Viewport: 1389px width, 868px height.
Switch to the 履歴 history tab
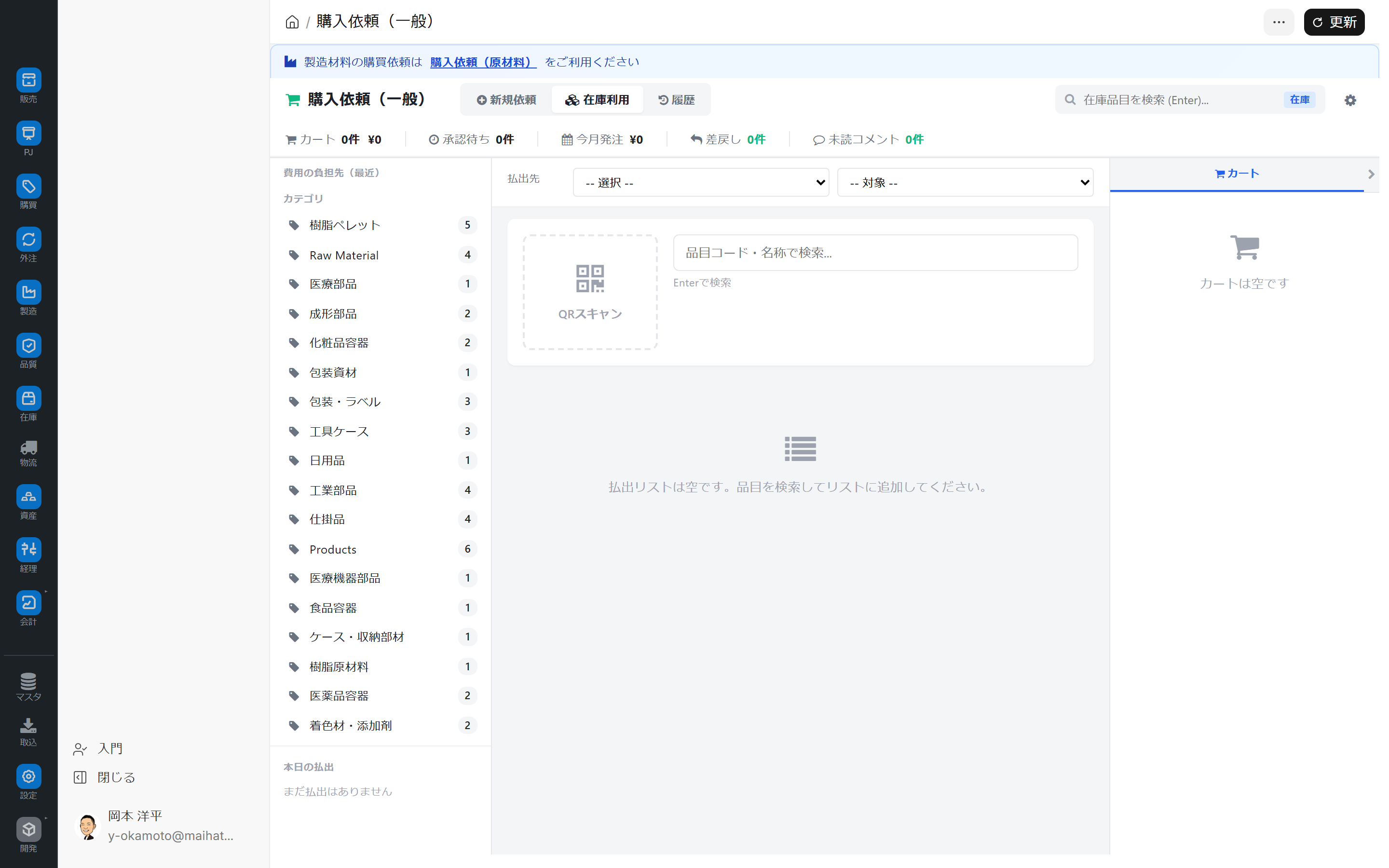[676, 100]
